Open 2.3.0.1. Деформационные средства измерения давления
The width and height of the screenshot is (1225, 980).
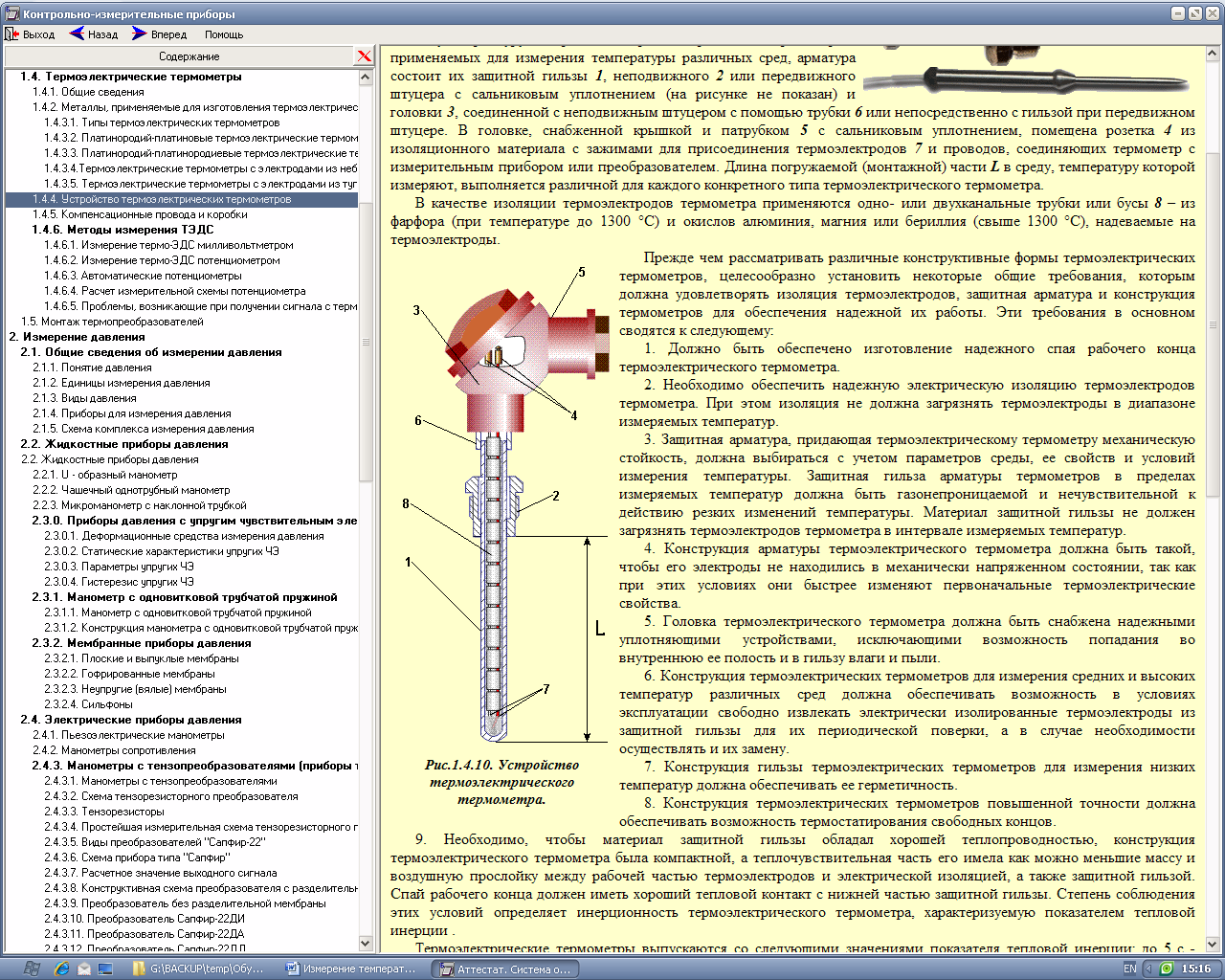click(x=184, y=536)
